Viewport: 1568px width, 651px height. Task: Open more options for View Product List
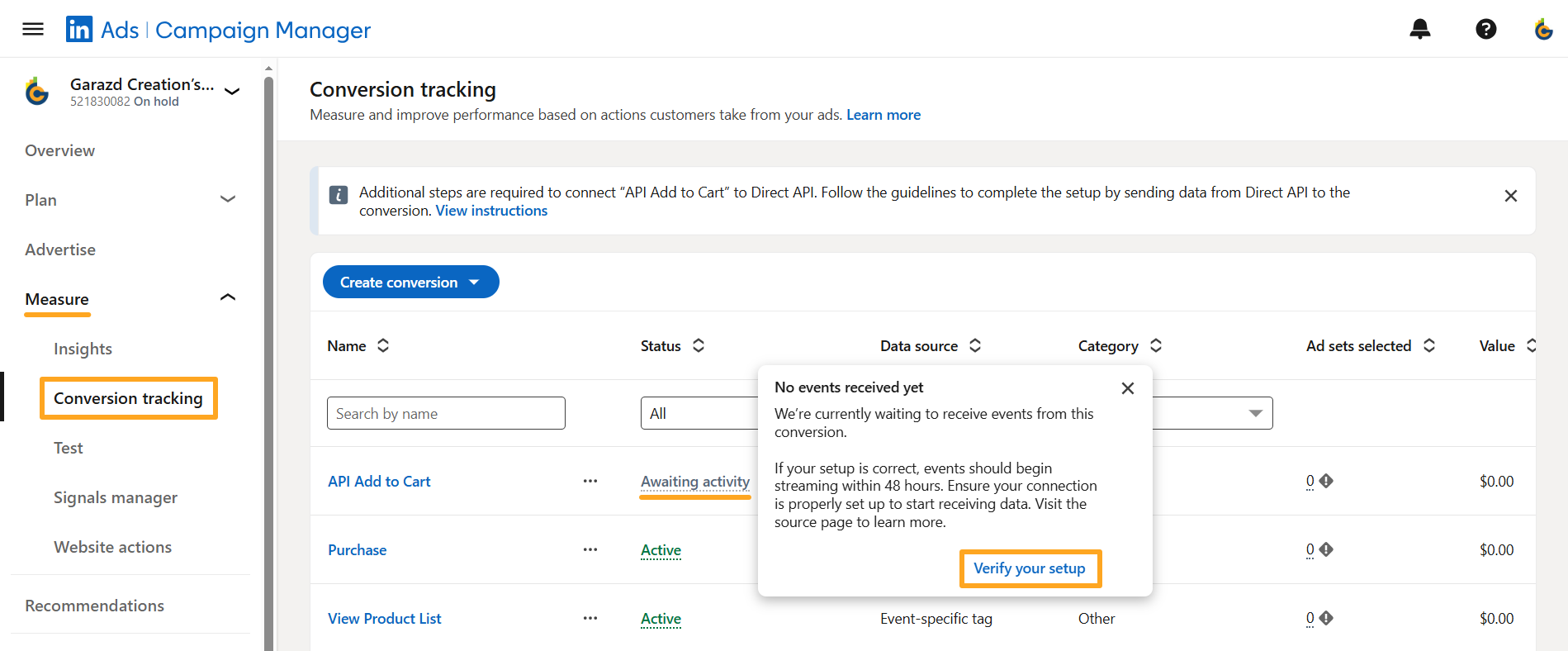point(590,618)
